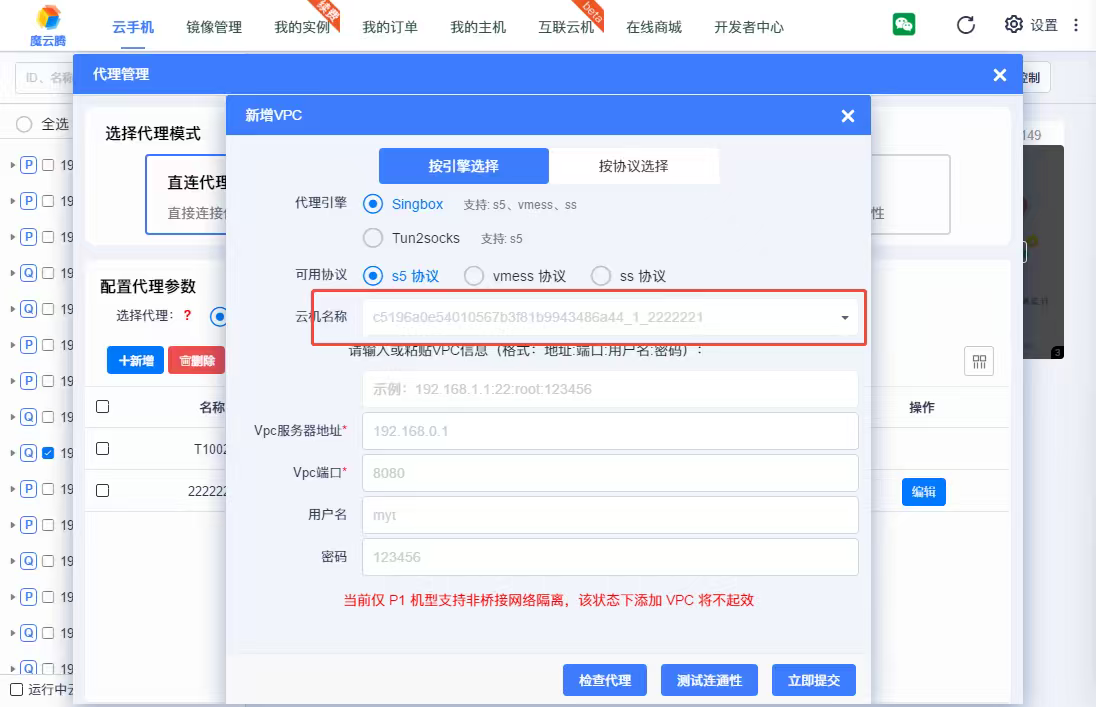Switch to the 按协议选择 tab
1096x707 pixels.
coord(633,166)
